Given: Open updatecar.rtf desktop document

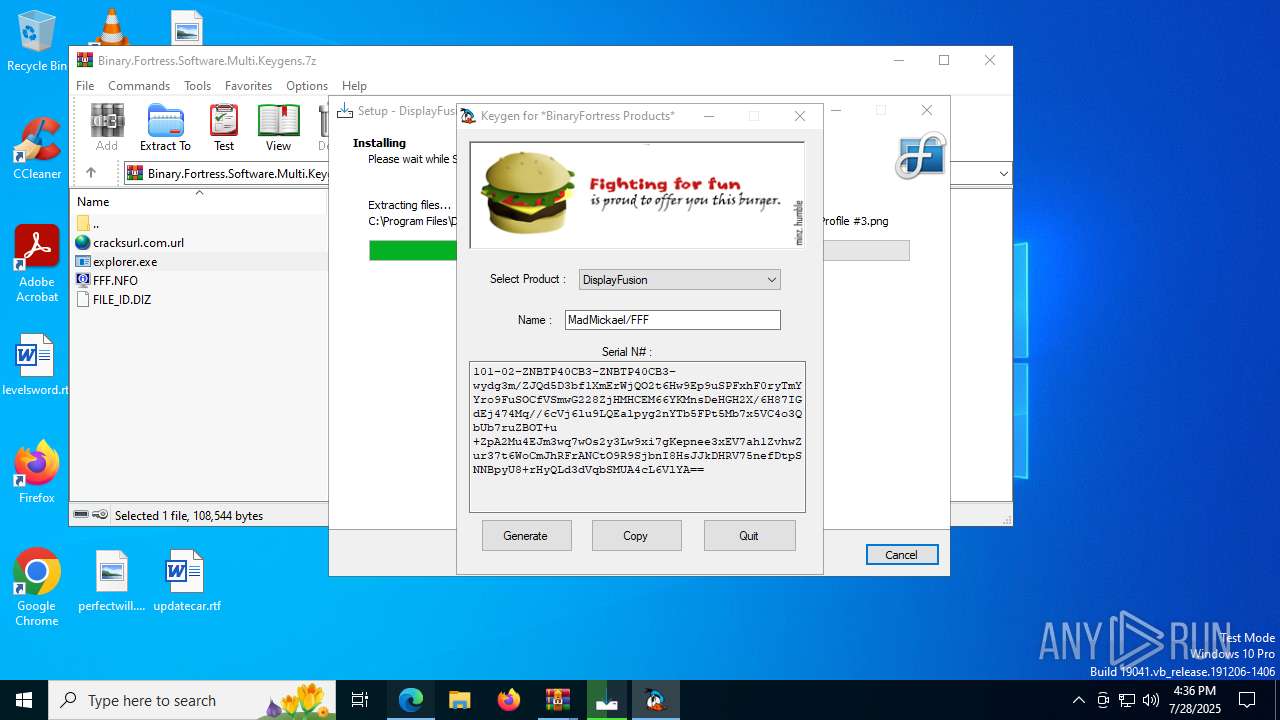Looking at the screenshot, I should click(187, 580).
